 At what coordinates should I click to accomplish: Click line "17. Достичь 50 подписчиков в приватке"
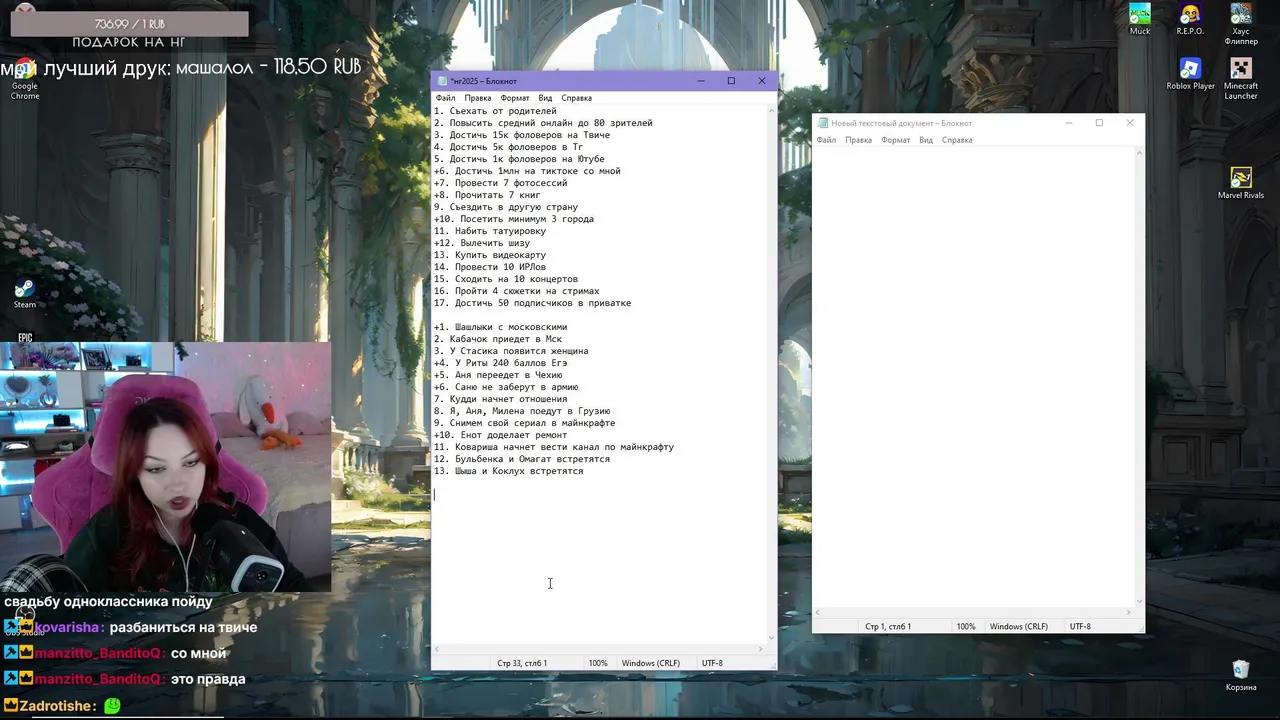click(x=532, y=303)
